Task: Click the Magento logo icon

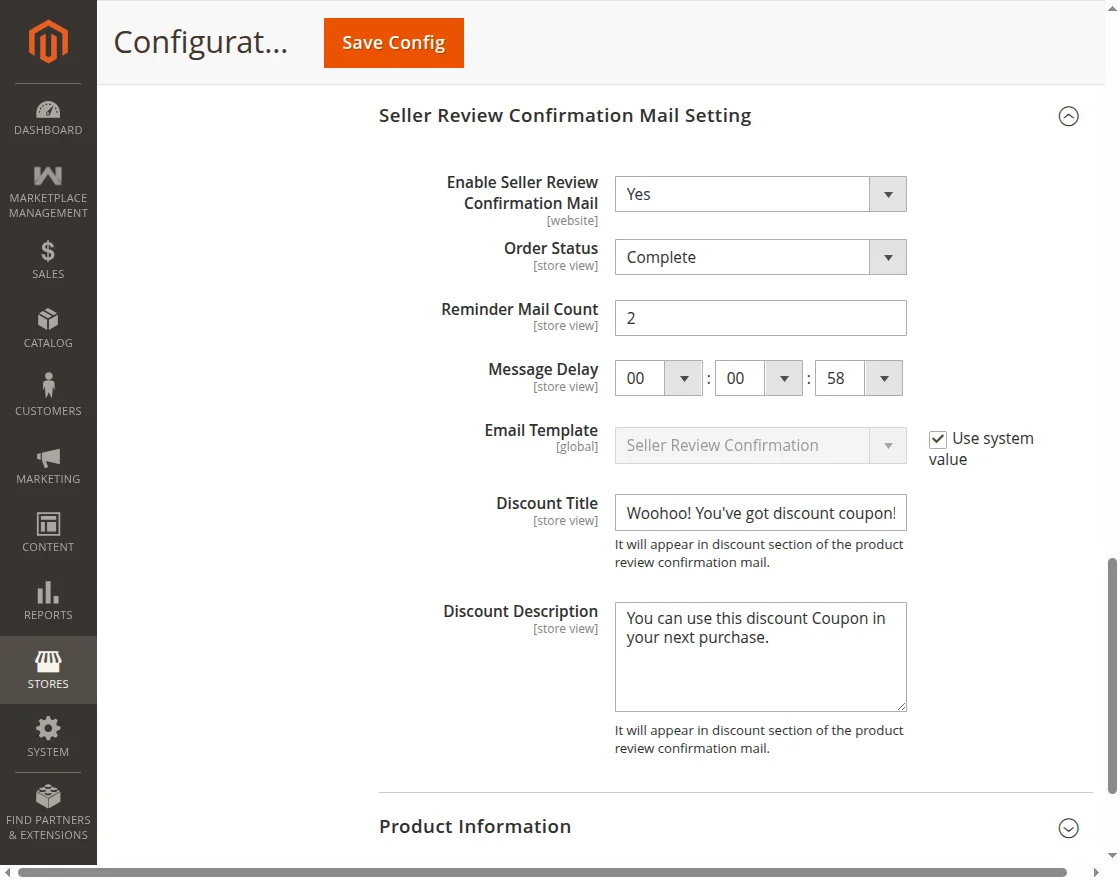Action: 48,41
